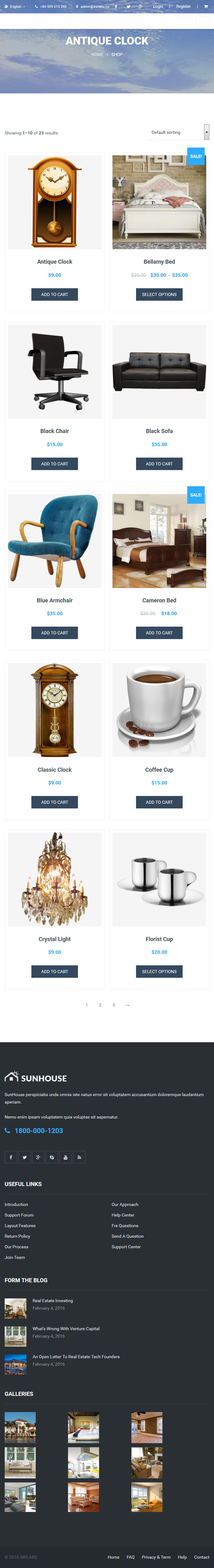
Task: Select the SHOP breadcrumb
Action: 117,55
